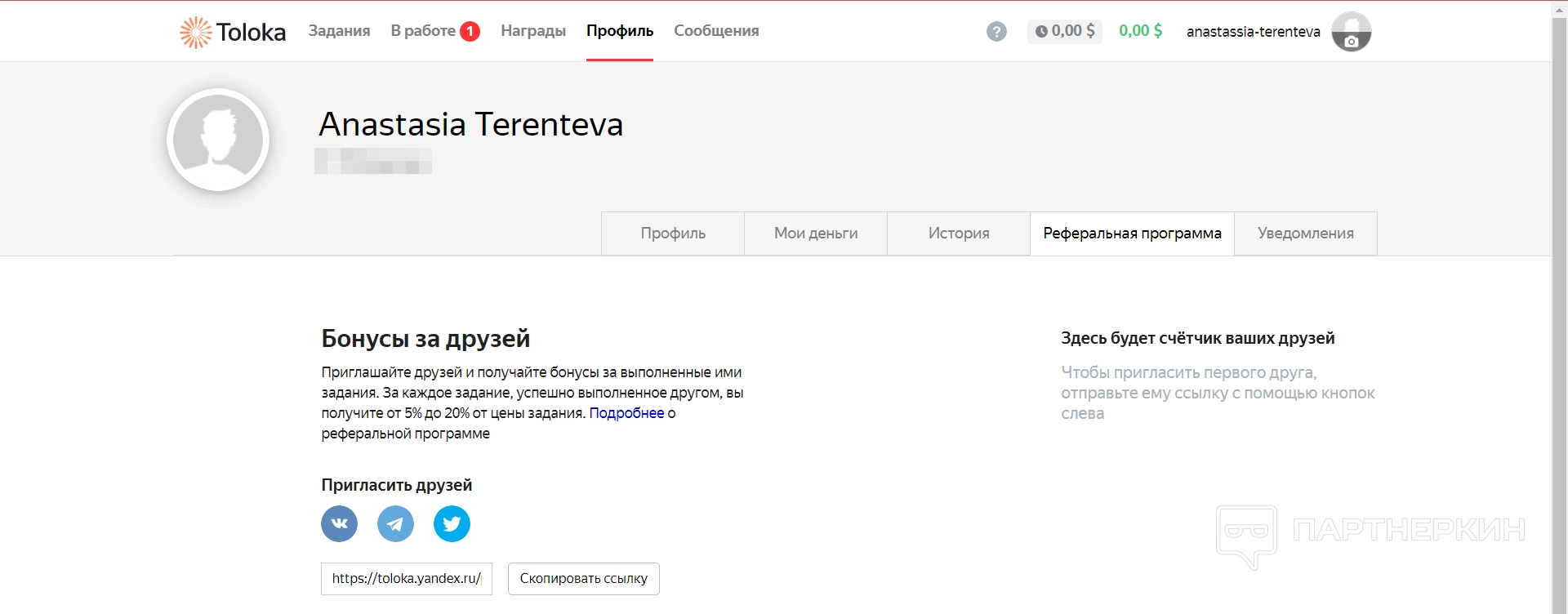Share referral link via Telegram icon
Viewport: 1568px width, 614px height.
395,523
